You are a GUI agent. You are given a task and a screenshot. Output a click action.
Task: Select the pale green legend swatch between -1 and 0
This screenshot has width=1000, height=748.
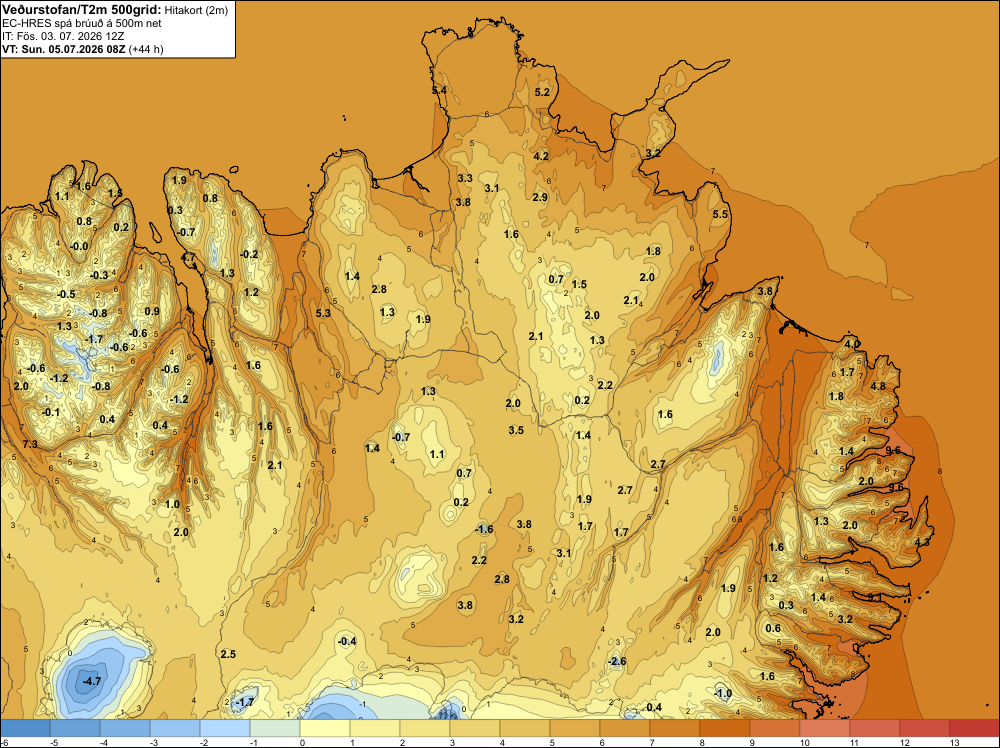click(x=275, y=728)
